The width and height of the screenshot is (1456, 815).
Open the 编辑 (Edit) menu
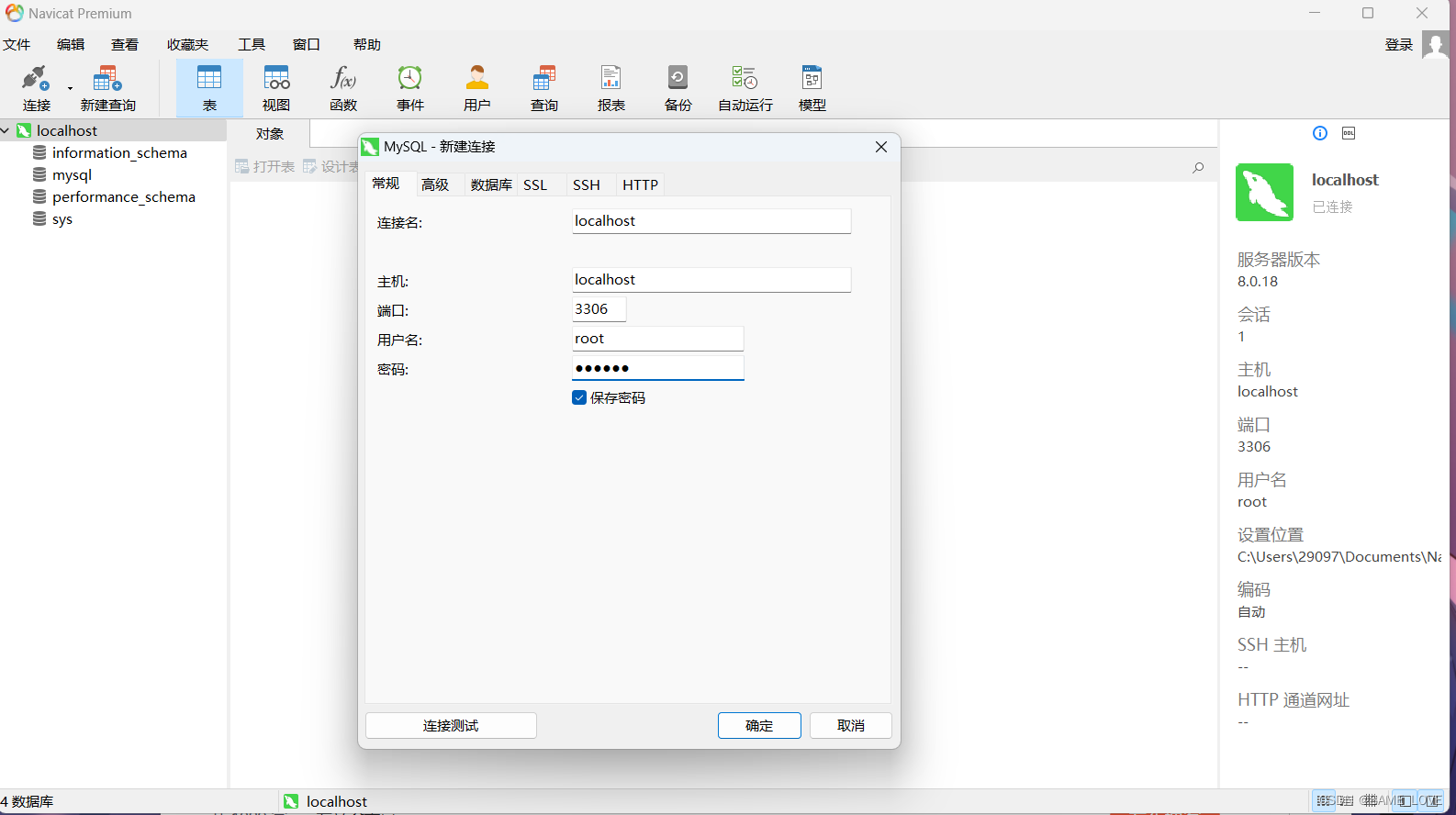(71, 44)
